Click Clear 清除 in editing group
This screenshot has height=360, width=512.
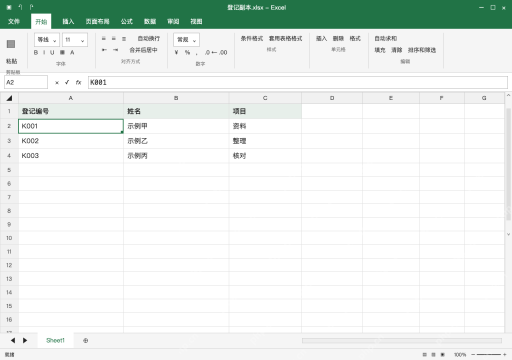coord(396,50)
